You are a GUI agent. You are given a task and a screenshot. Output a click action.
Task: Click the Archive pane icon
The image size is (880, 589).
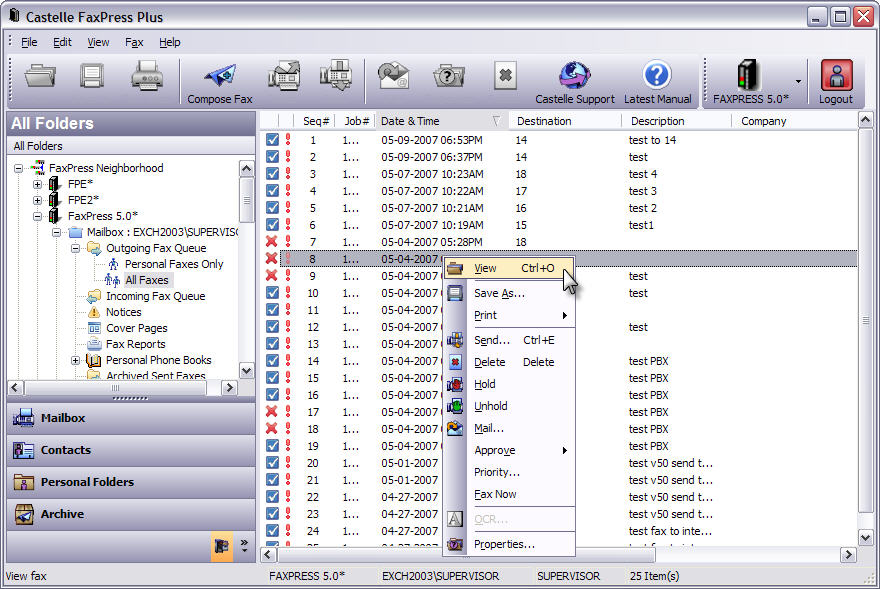(24, 514)
